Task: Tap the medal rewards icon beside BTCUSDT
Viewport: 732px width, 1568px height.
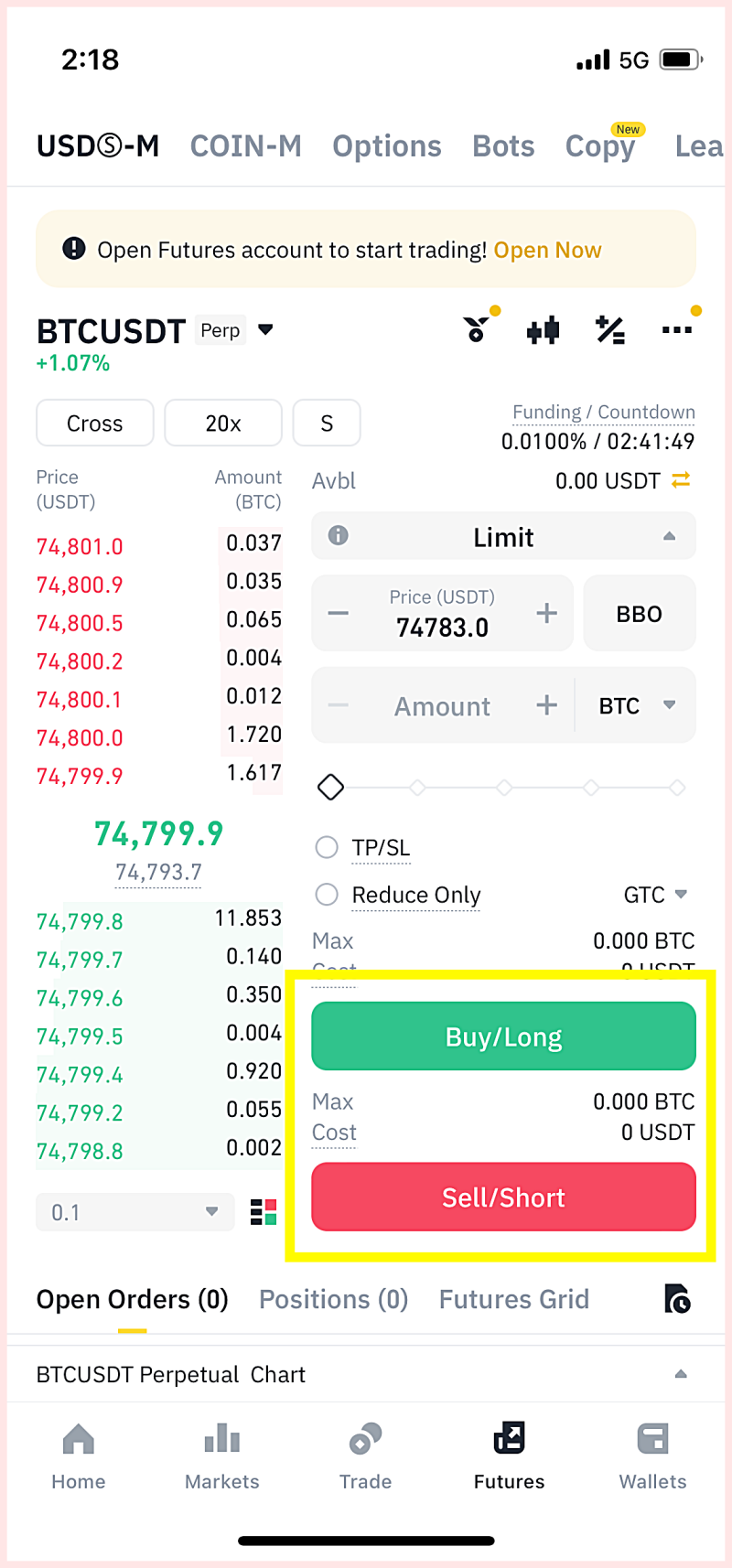Action: click(x=477, y=329)
